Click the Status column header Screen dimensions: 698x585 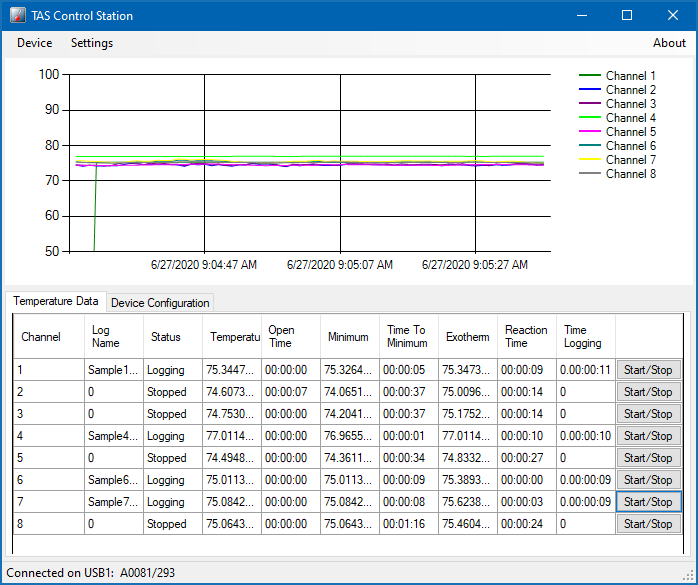[166, 337]
